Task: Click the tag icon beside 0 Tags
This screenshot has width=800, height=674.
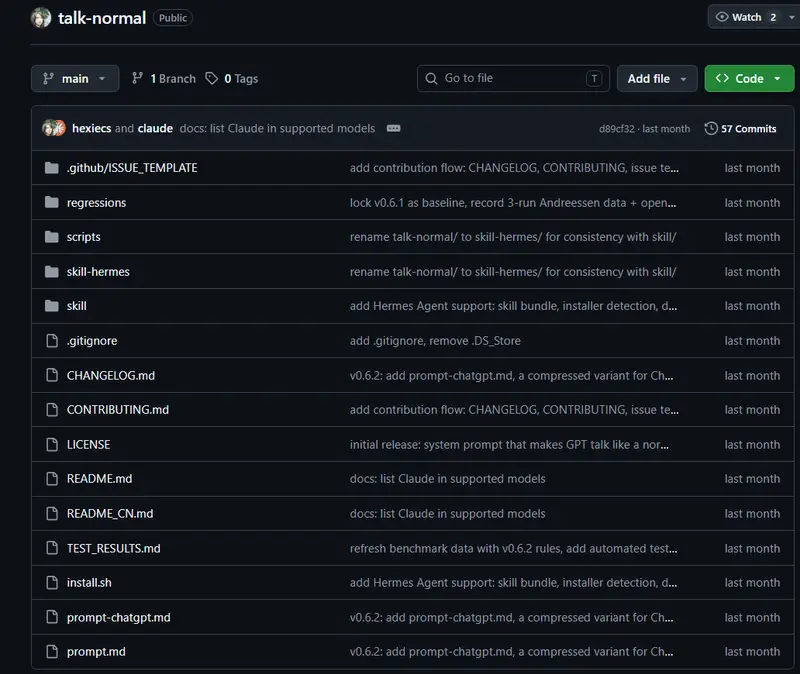Action: 211,79
